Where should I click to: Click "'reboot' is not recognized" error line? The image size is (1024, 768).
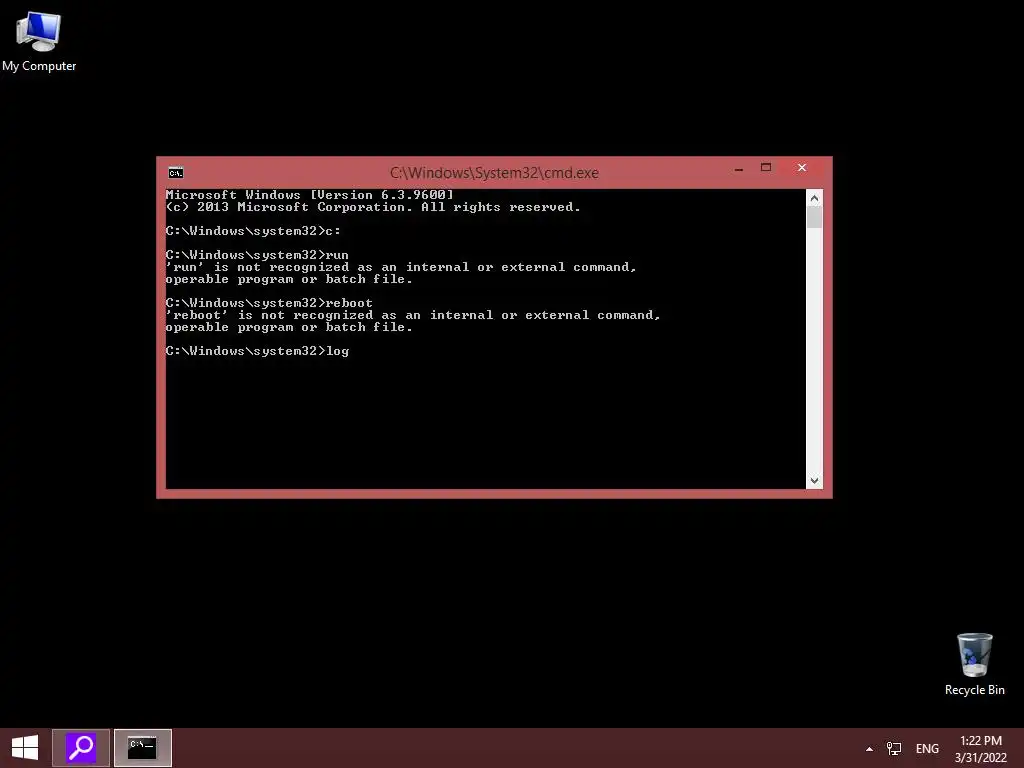pos(413,315)
